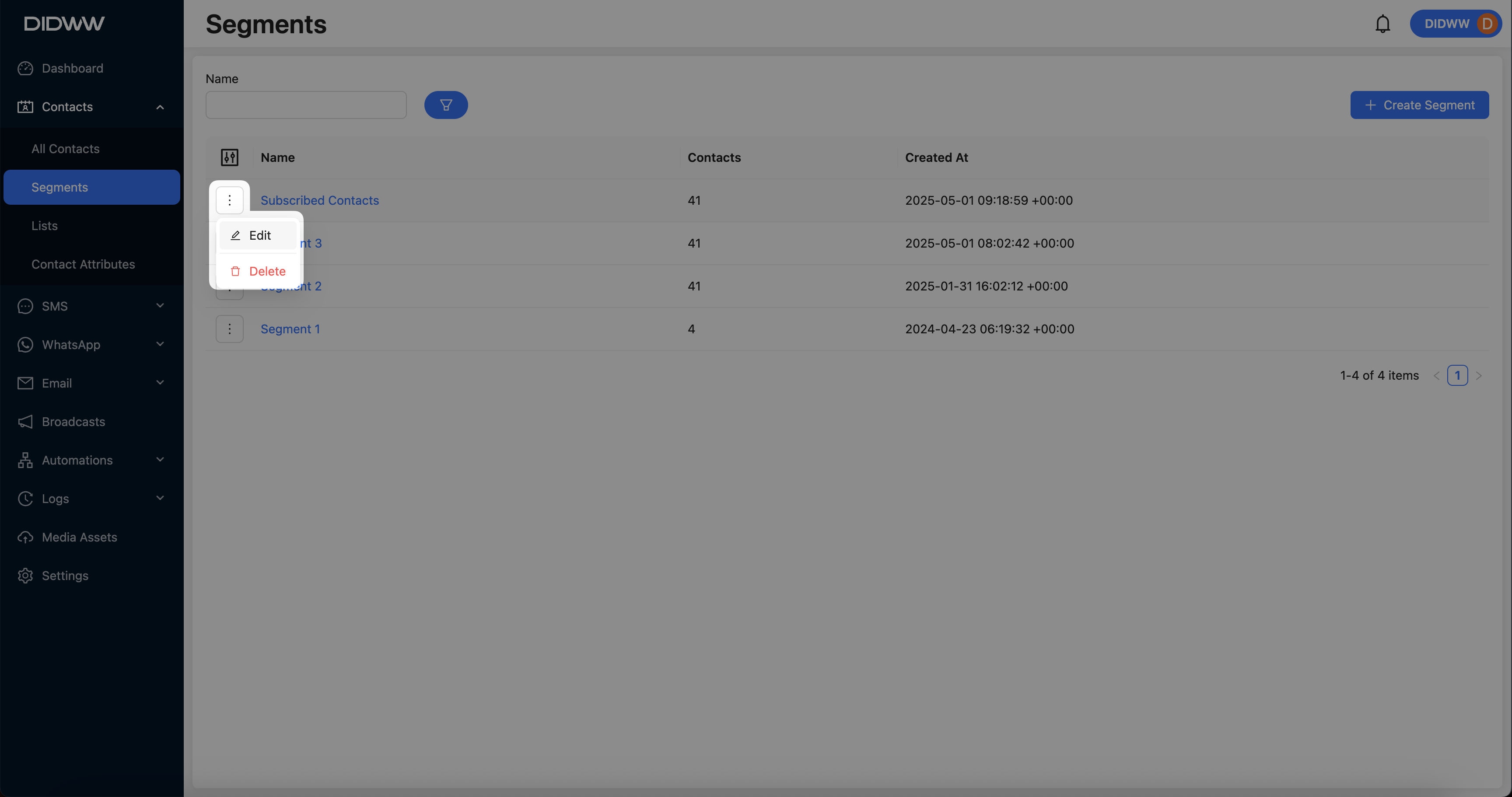Image resolution: width=1512 pixels, height=797 pixels.
Task: Click the Create Segment button
Action: point(1419,105)
